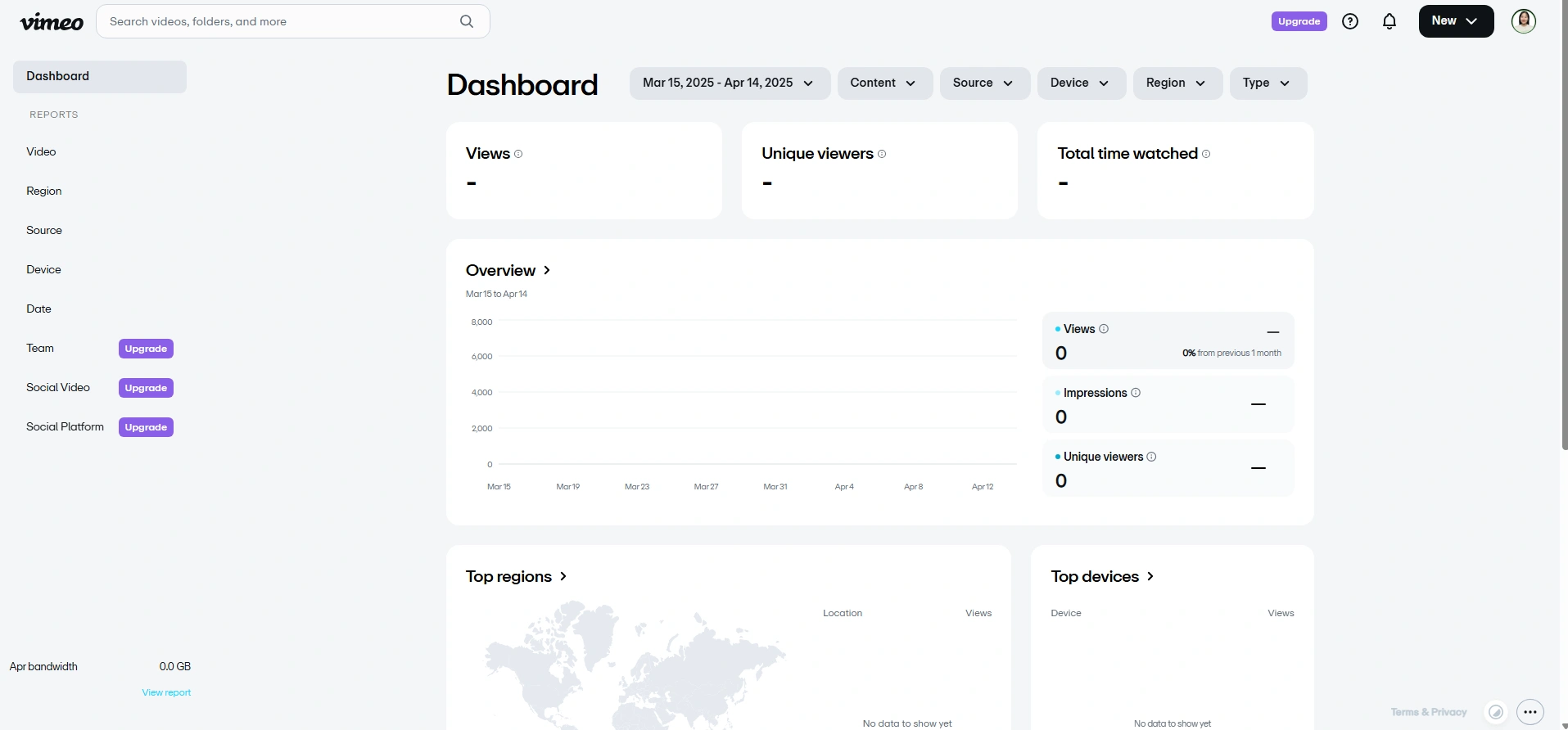Click info icon beside Unique viewers in Overview panel

pos(1151,457)
